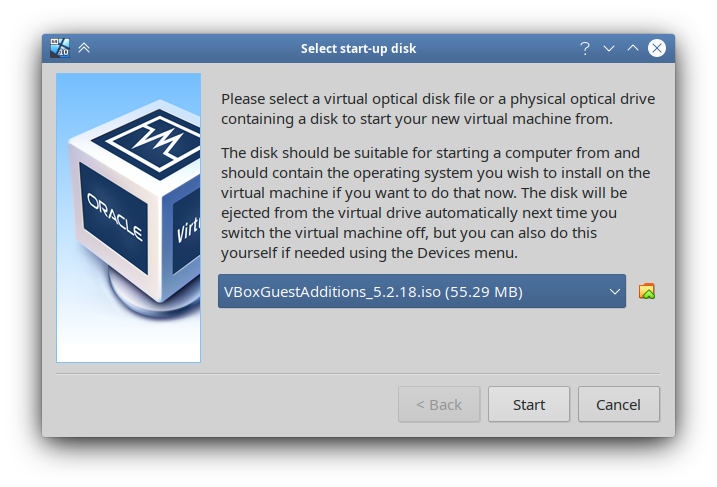This screenshot has height=487, width=717.
Task: Click the paragraph starting with Please select
Action: tap(438, 109)
